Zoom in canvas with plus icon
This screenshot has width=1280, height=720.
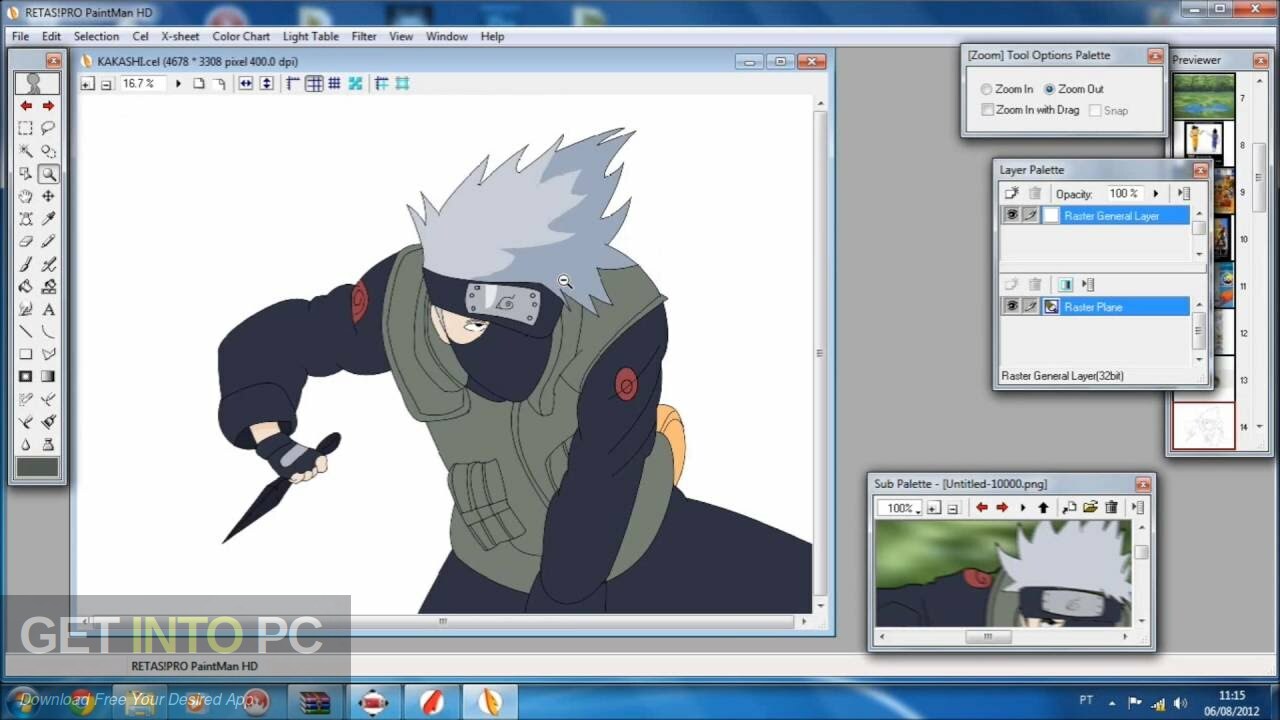(x=87, y=84)
